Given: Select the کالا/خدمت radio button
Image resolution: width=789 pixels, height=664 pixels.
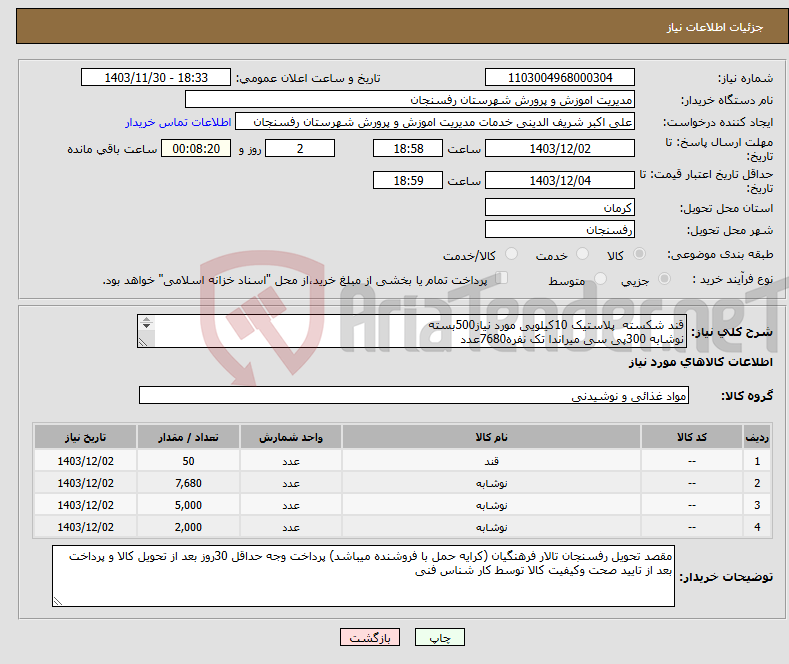Looking at the screenshot, I should pyautogui.click(x=511, y=254).
